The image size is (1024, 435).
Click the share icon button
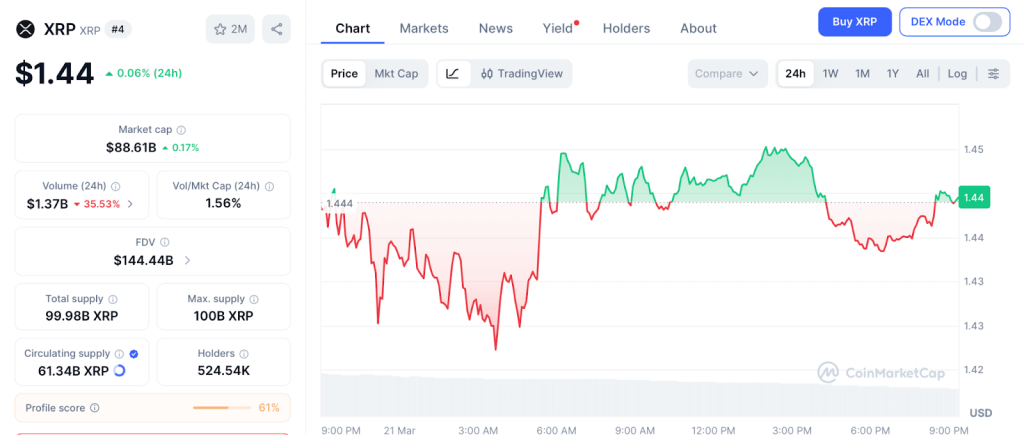[x=276, y=29]
